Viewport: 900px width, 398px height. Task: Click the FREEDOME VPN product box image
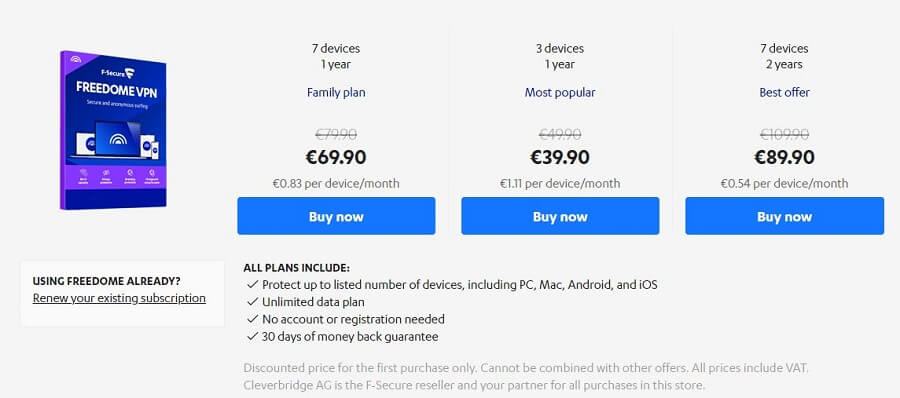[x=113, y=130]
